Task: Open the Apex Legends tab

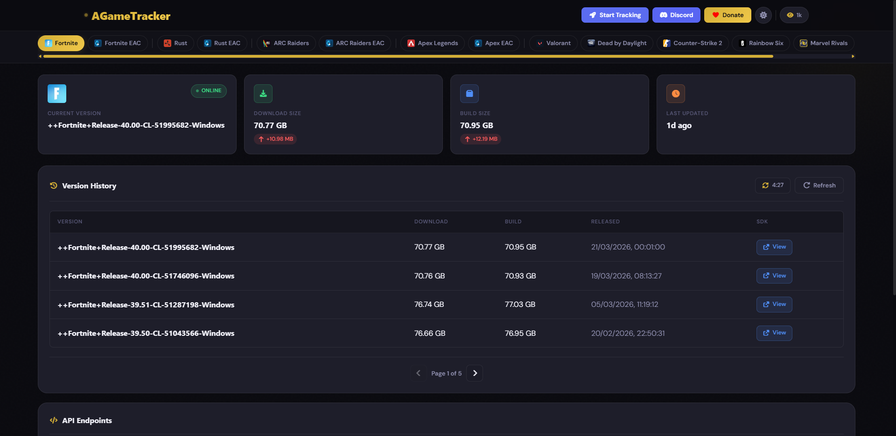Action: point(432,43)
